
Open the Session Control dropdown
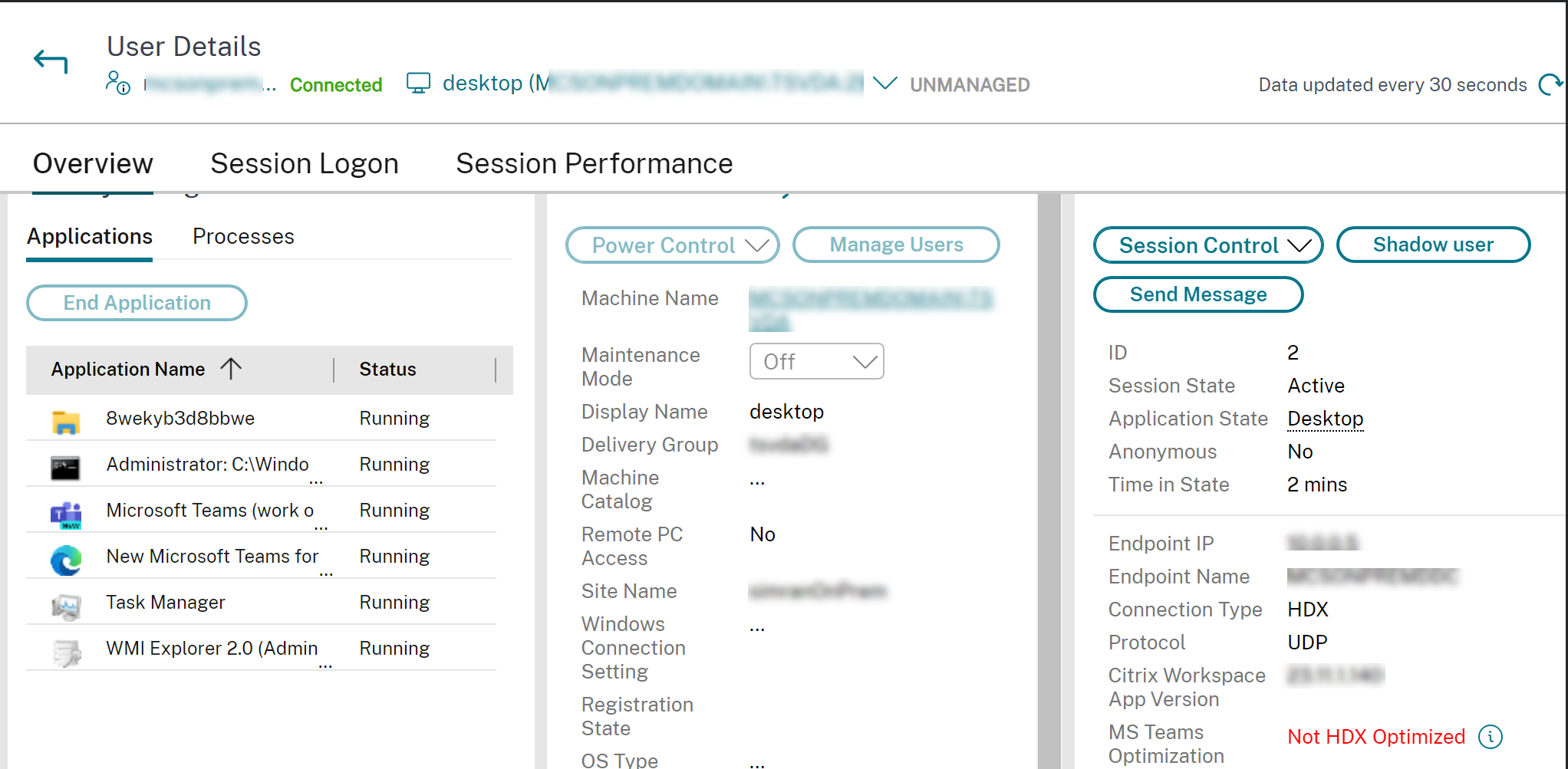point(1207,245)
